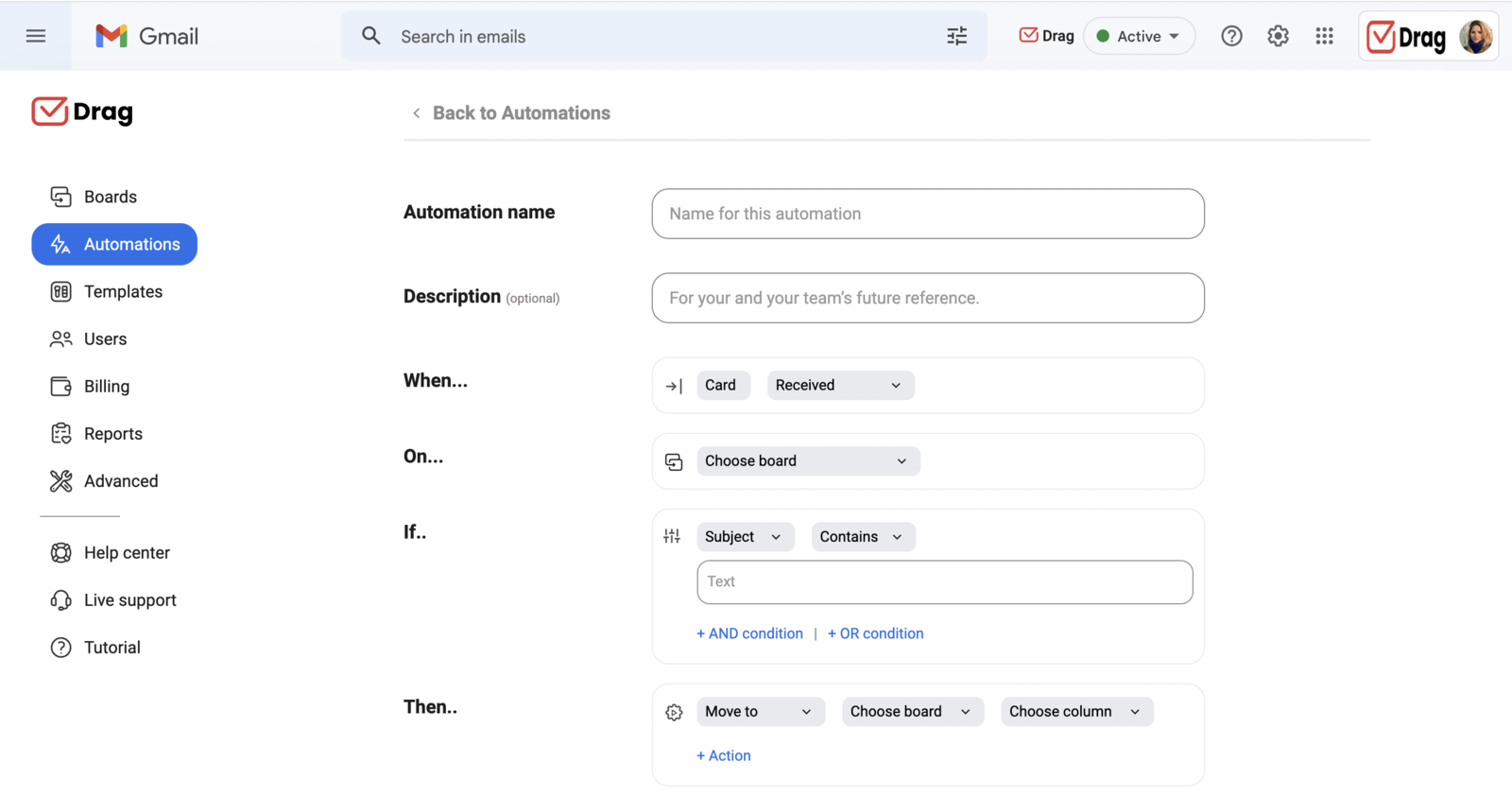Click the Billing wallet icon
The width and height of the screenshot is (1512, 797).
coord(60,386)
